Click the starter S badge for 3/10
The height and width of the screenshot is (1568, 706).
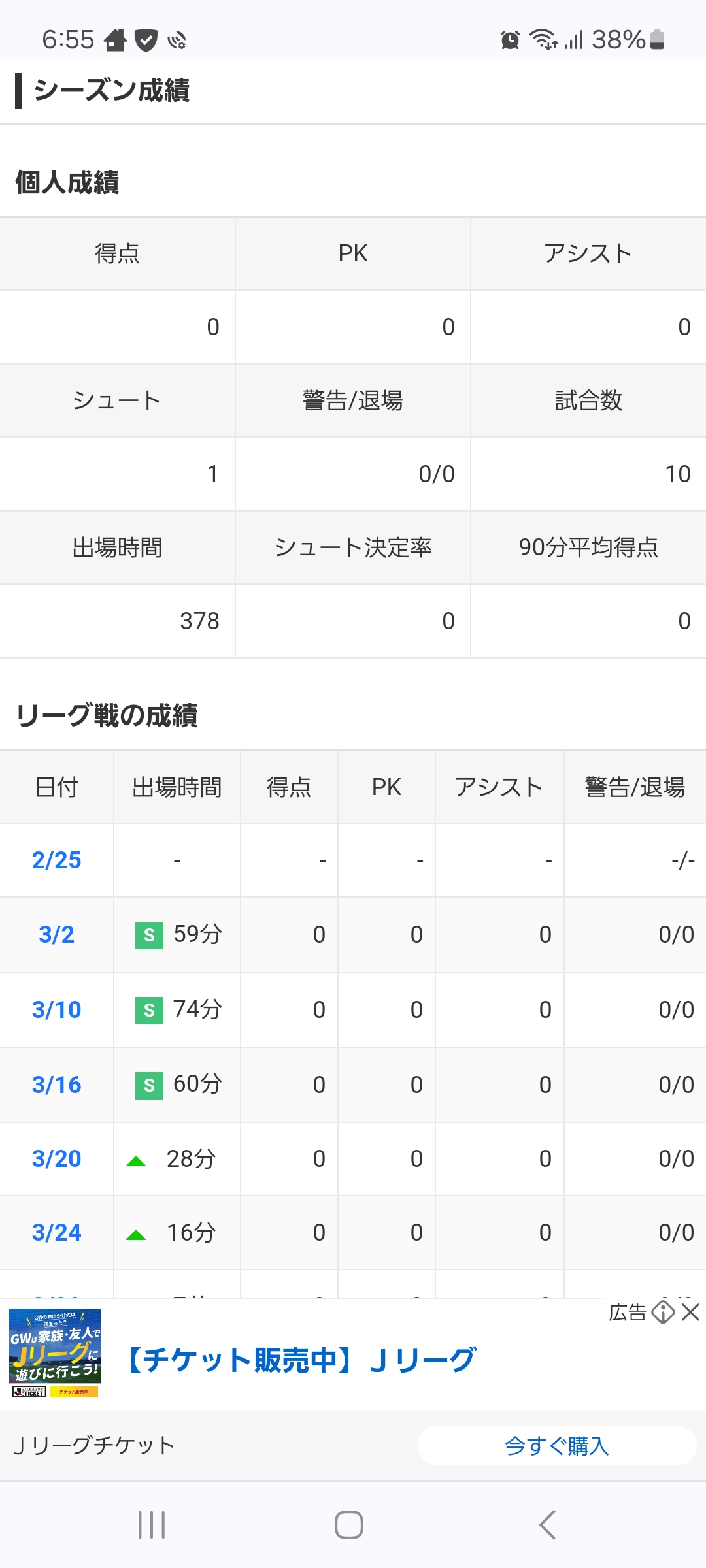point(149,1011)
